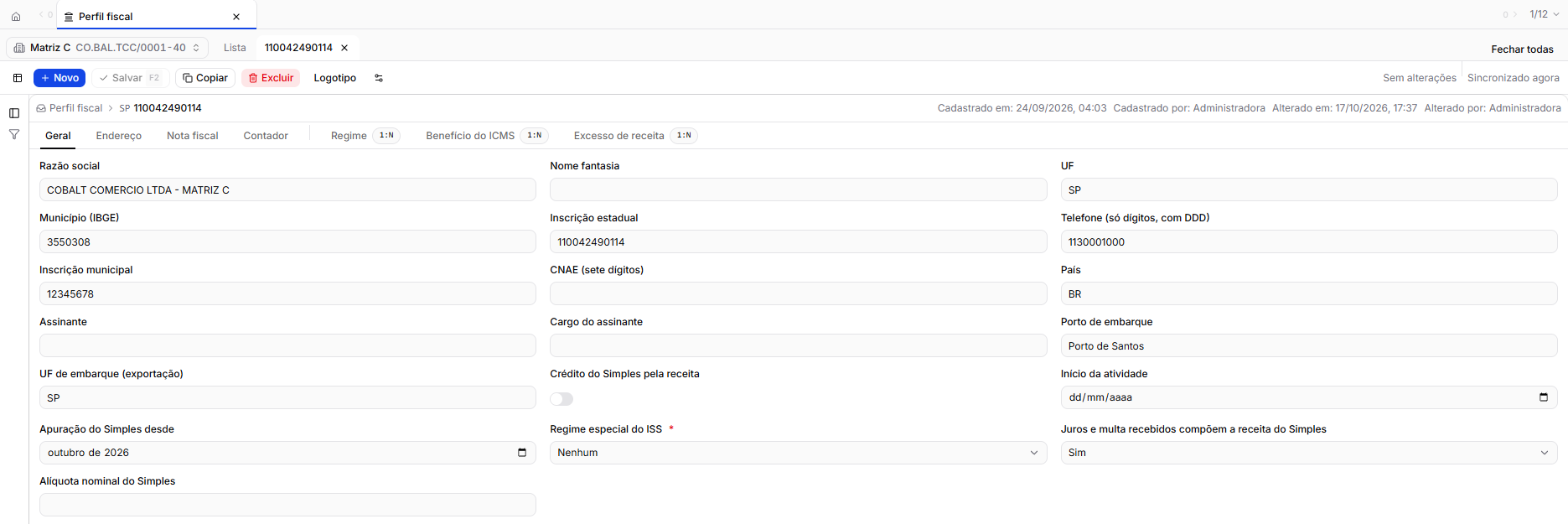
Task: Click the Porto de embarque field
Action: 1309,346
